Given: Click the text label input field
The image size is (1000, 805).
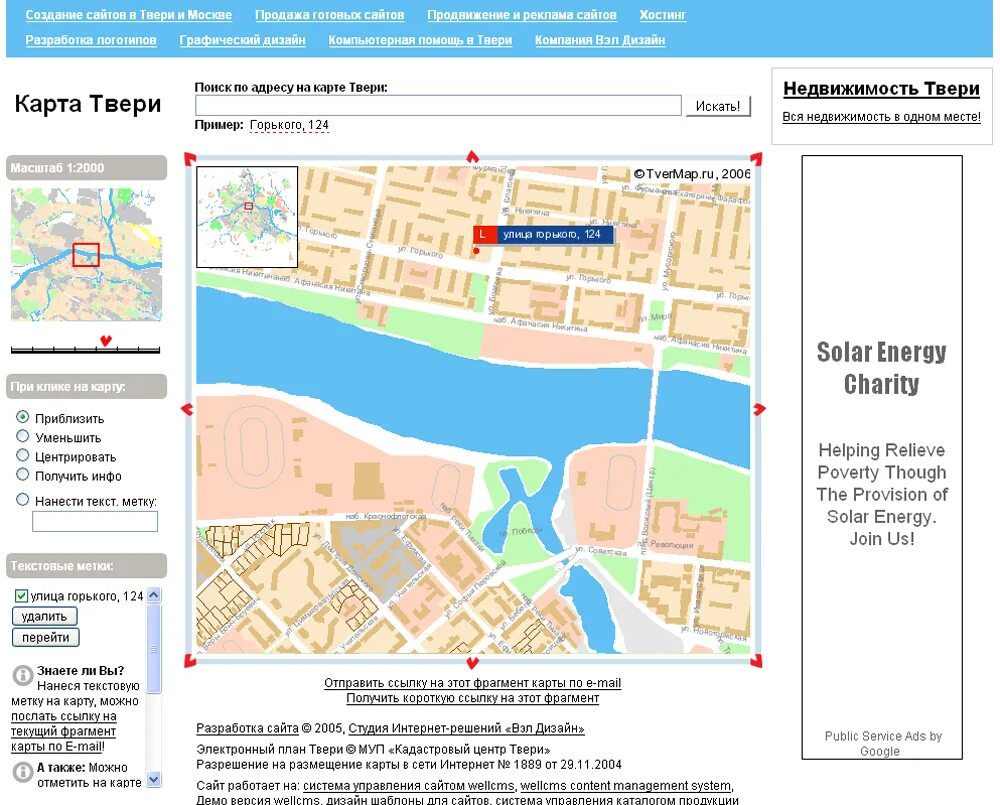Looking at the screenshot, I should 95,521.
